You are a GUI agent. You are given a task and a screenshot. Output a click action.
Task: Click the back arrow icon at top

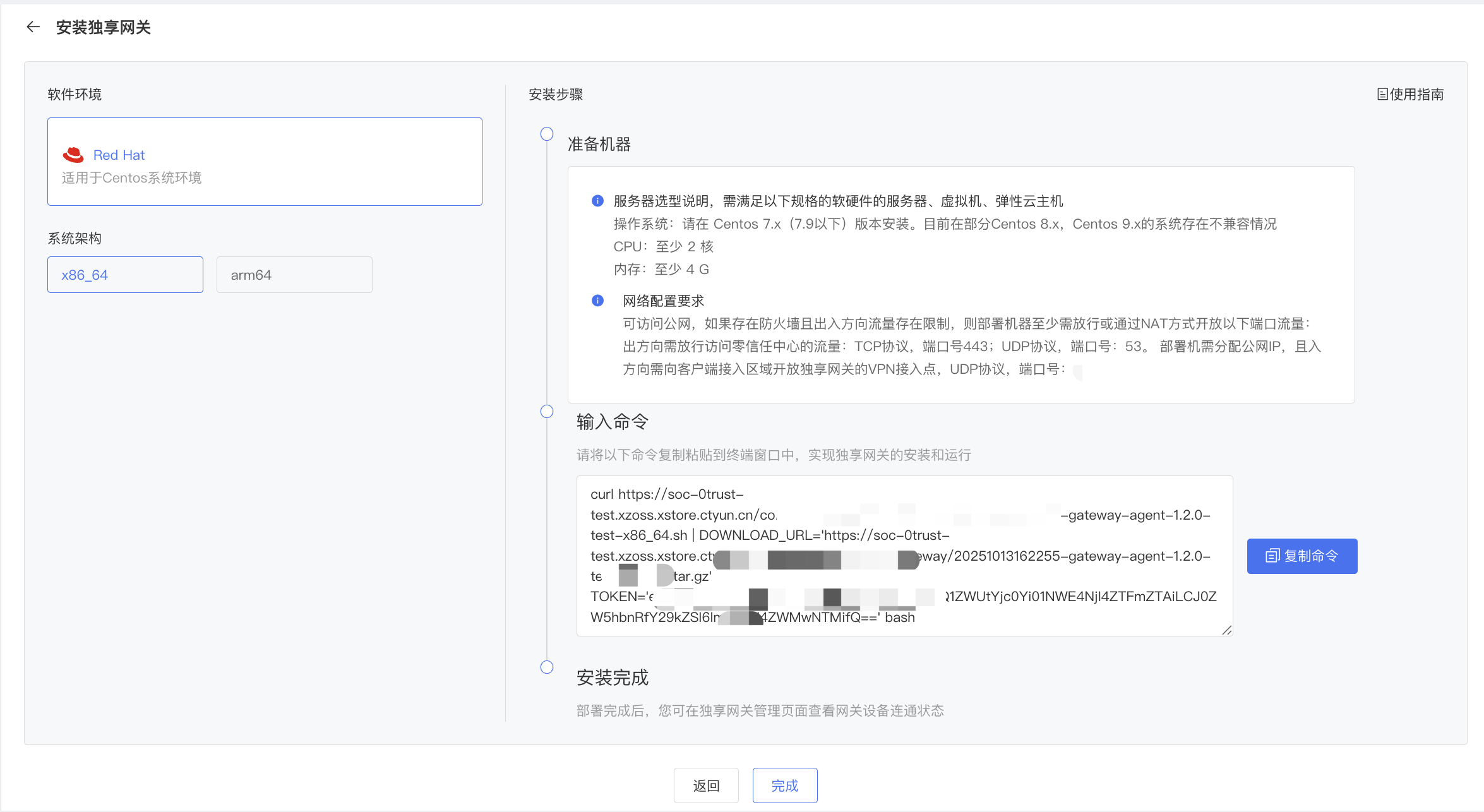point(33,27)
